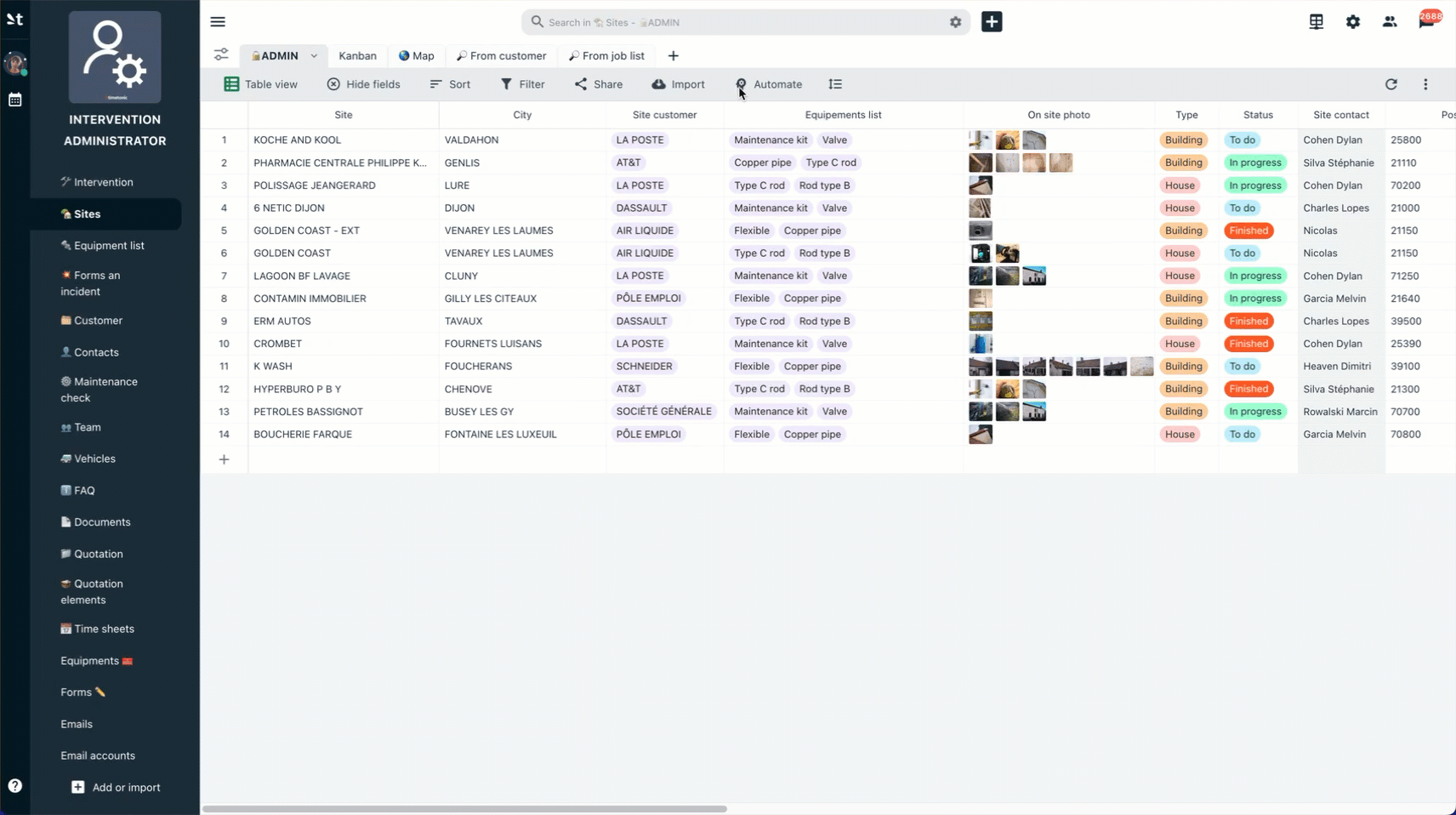
Task: Open the table grid icon top right
Action: point(1316,22)
